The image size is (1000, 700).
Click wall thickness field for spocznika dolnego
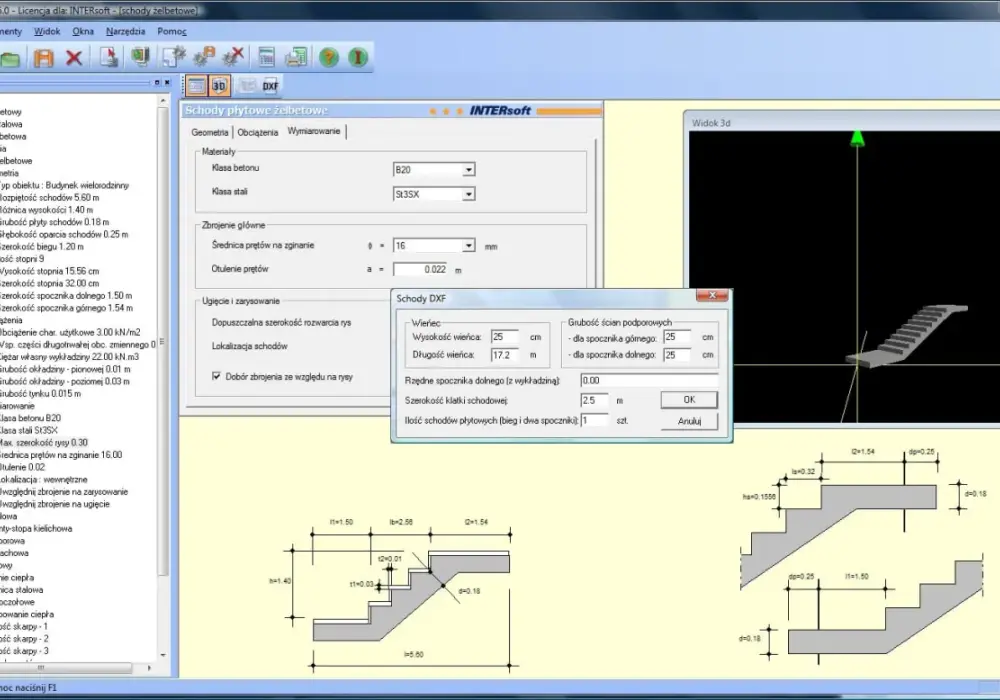click(677, 354)
